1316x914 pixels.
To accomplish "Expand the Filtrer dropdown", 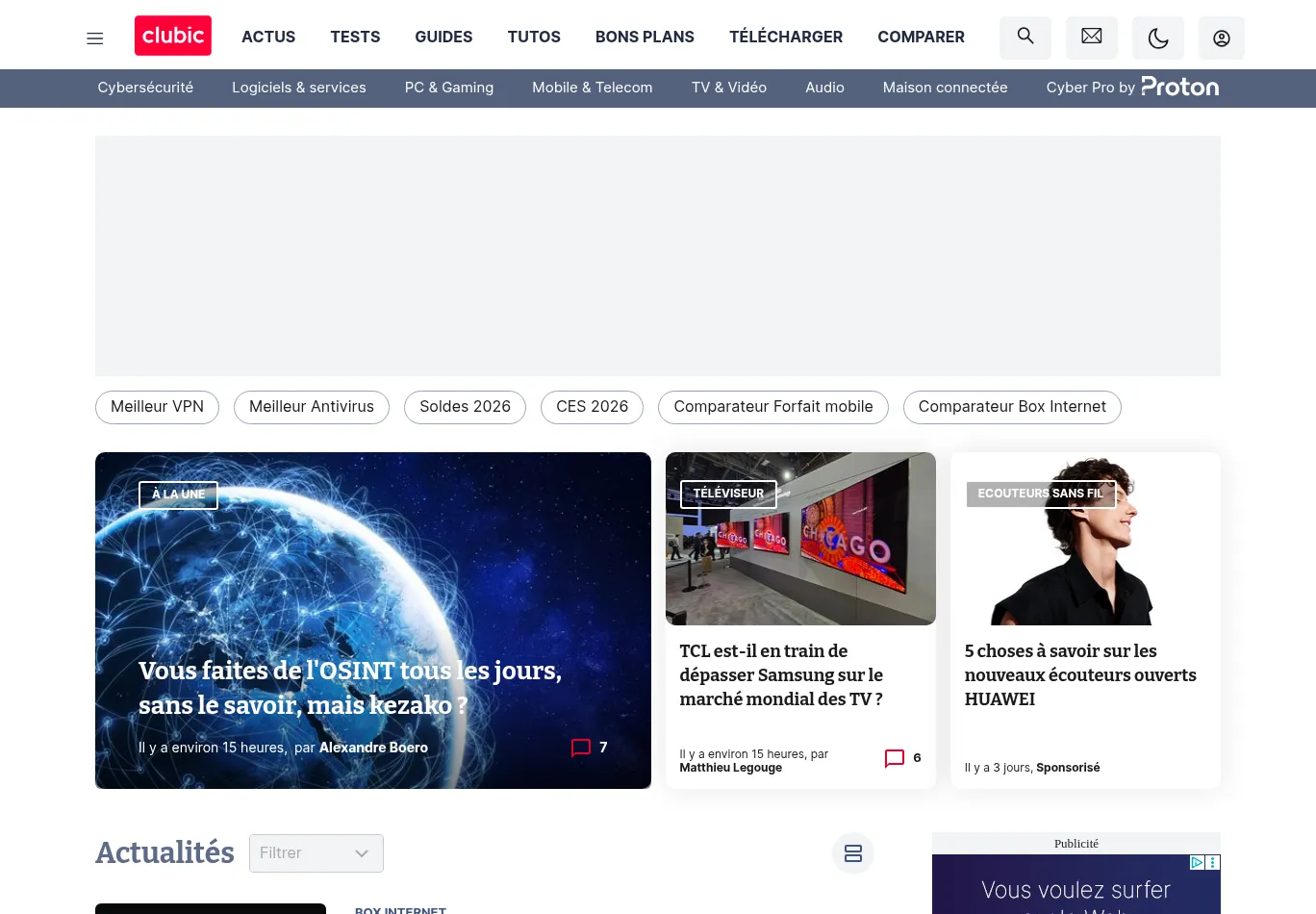I will [x=316, y=853].
